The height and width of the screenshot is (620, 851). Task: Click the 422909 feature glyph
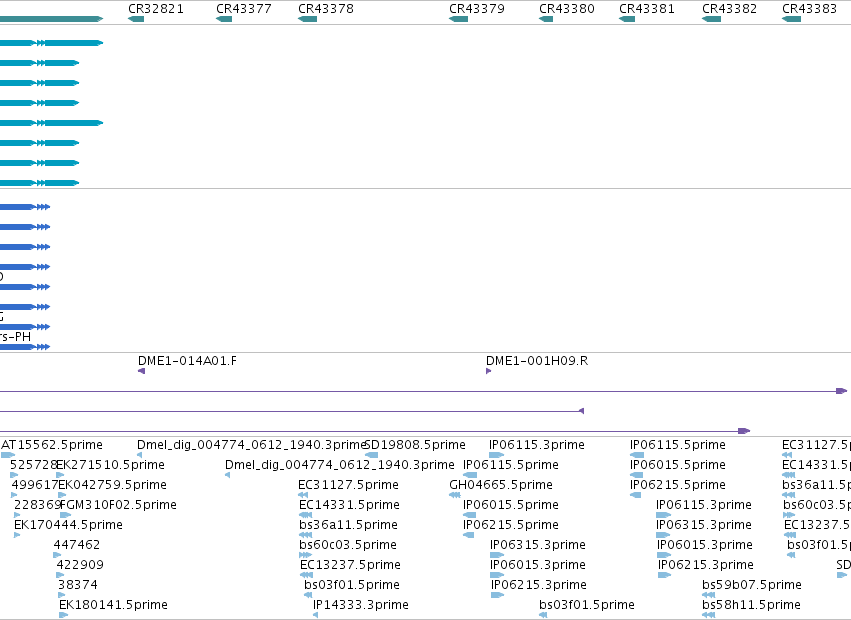[x=60, y=575]
